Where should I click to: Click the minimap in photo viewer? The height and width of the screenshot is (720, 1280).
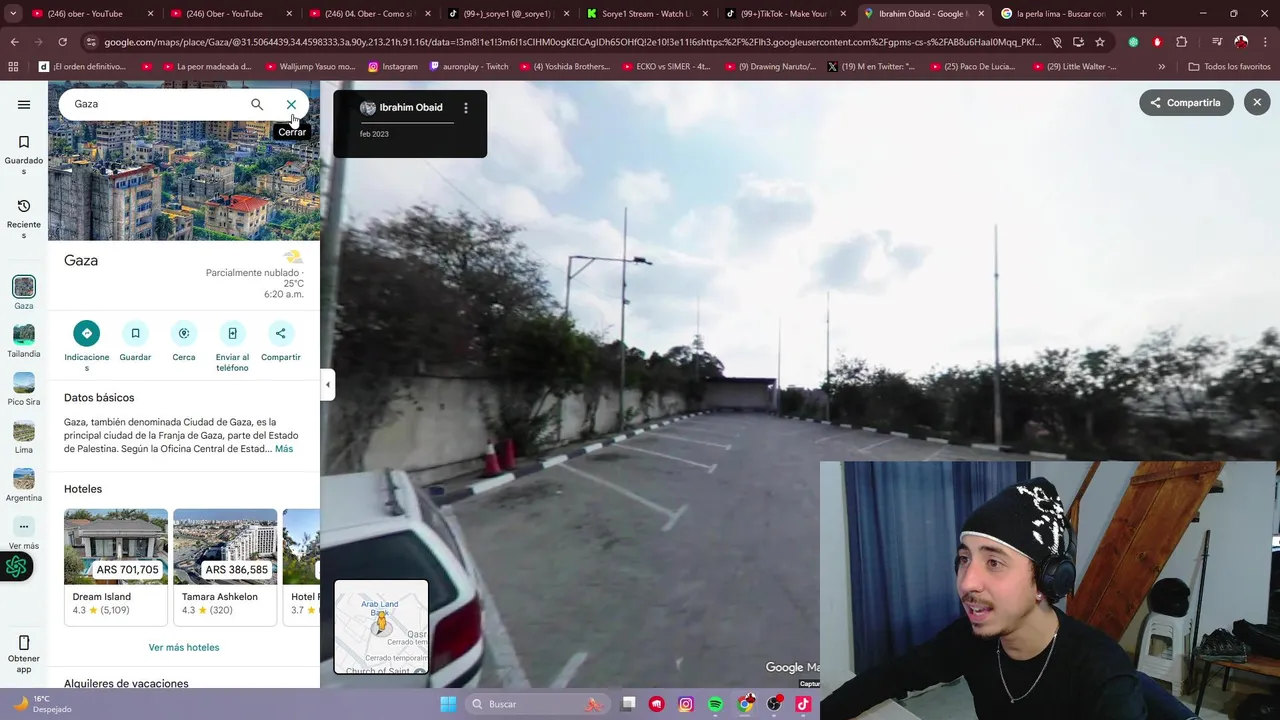point(381,627)
